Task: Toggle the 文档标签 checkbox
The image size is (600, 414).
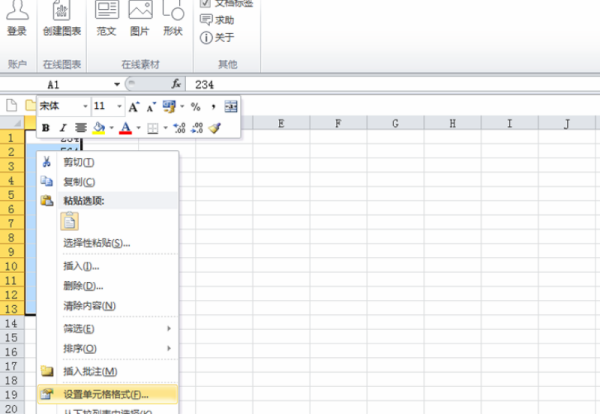Action: pos(205,3)
